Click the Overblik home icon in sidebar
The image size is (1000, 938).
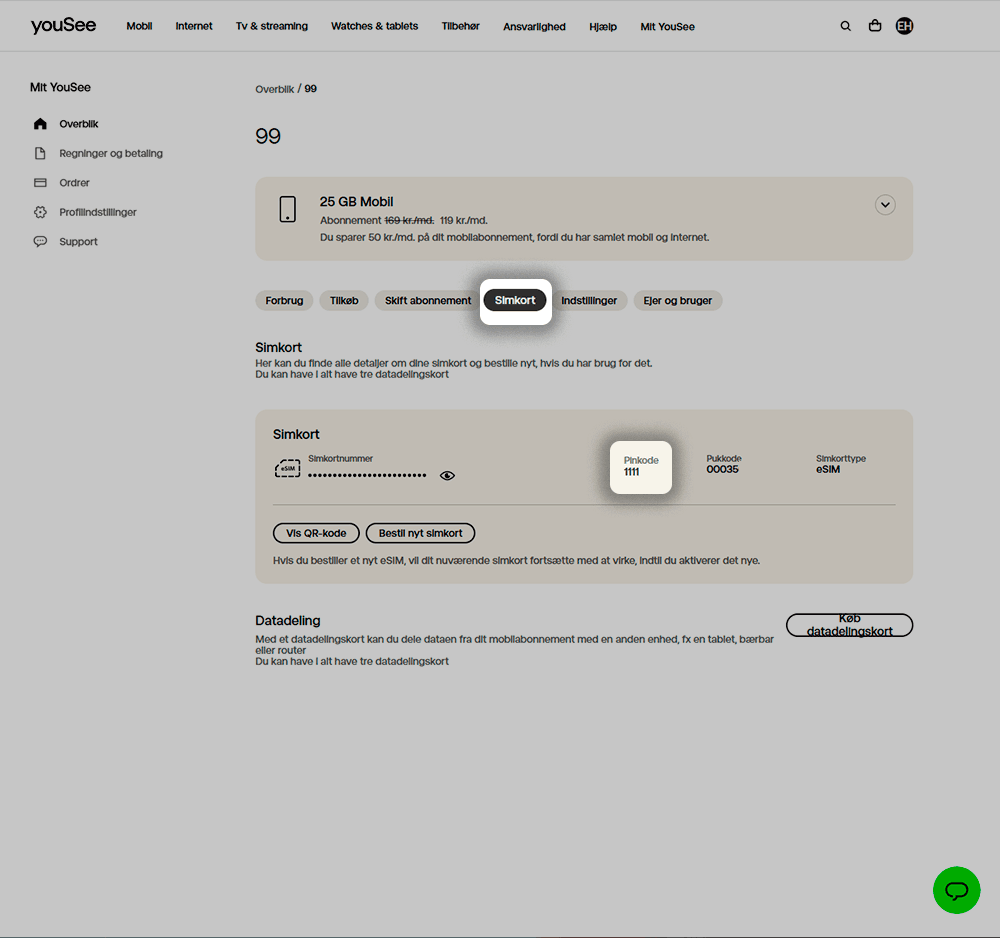(40, 124)
